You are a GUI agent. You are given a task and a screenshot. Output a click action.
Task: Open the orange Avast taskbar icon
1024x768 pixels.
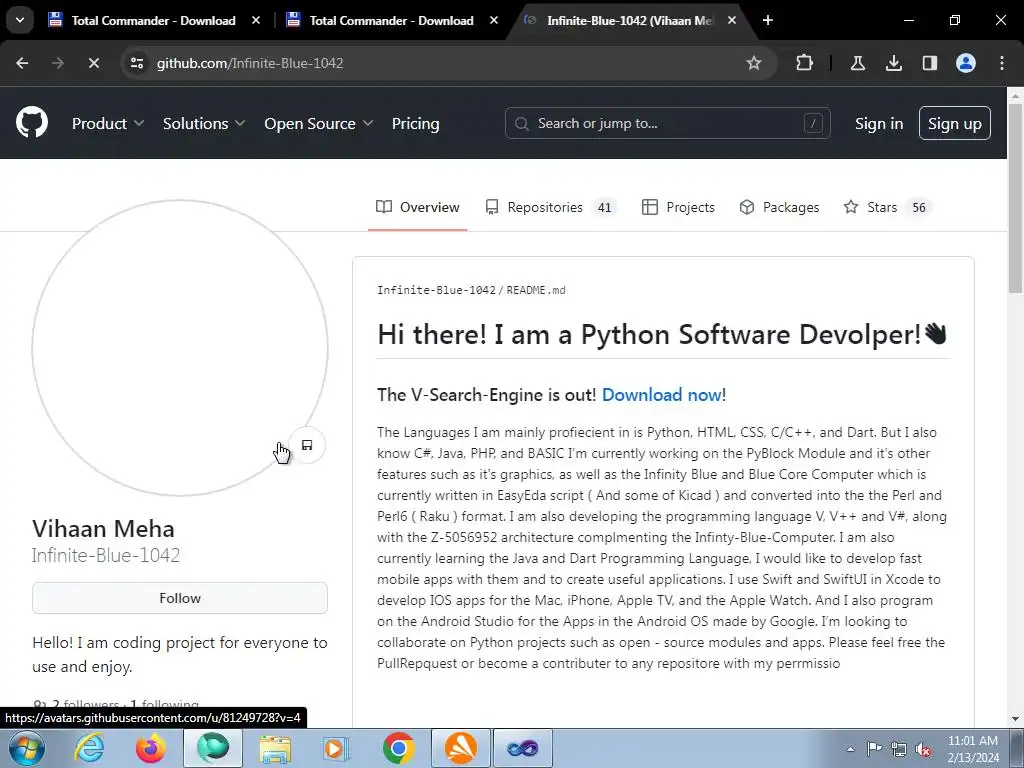460,748
